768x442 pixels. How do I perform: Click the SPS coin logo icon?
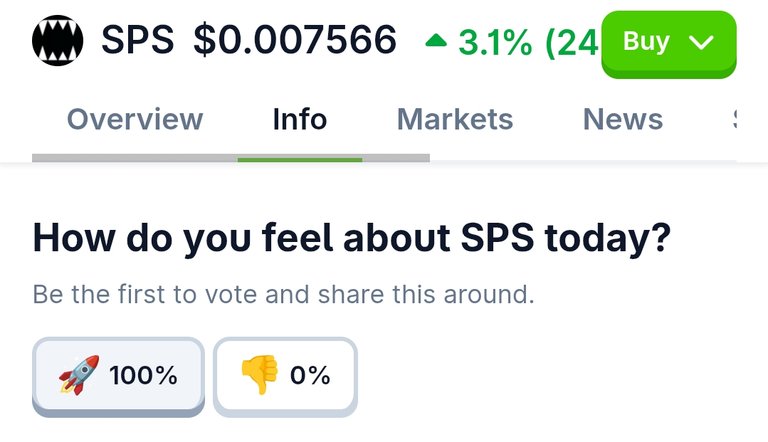(57, 40)
